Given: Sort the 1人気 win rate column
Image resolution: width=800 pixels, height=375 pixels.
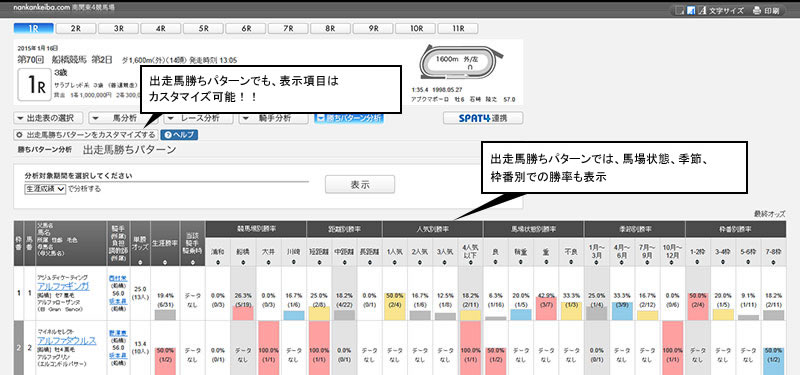Looking at the screenshot, I should click(x=394, y=263).
